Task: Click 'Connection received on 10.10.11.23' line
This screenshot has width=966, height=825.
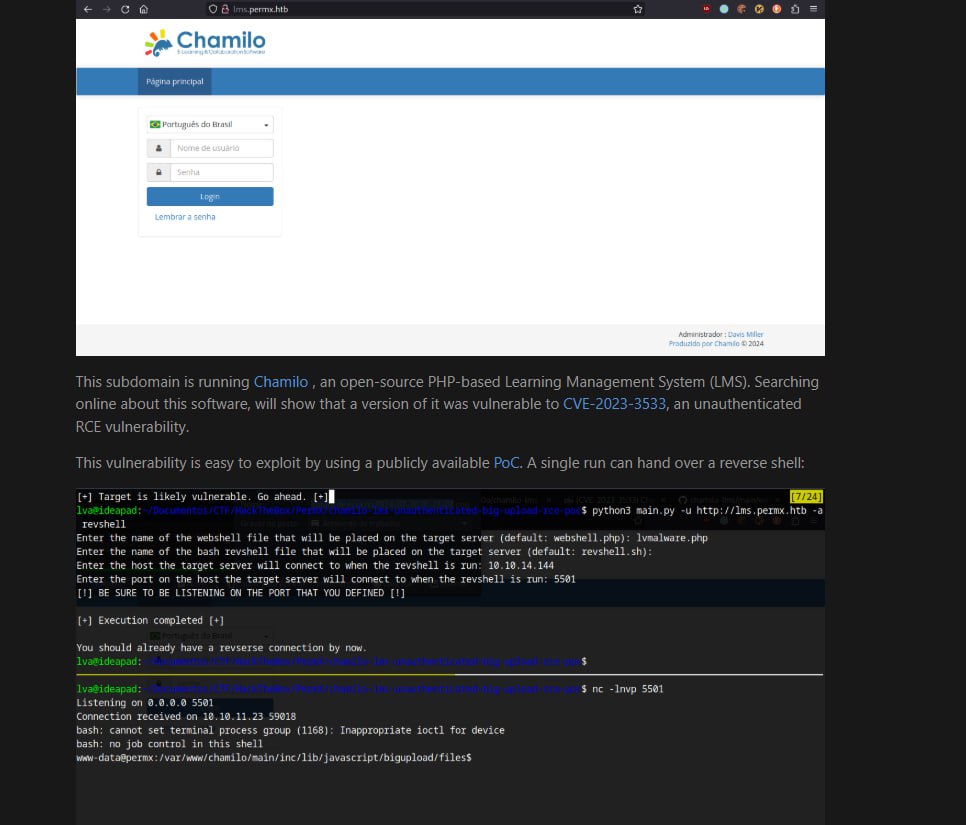Action: coord(186,717)
